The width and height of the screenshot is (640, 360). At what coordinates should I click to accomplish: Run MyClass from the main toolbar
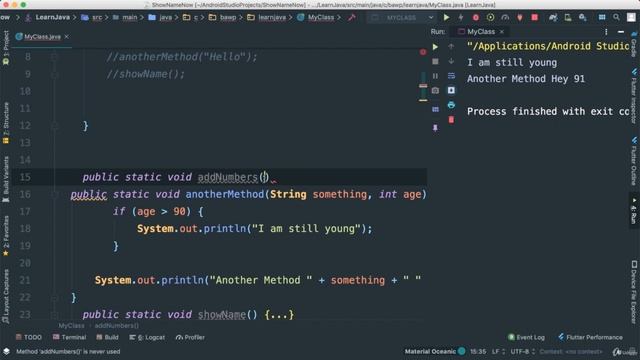[x=446, y=18]
